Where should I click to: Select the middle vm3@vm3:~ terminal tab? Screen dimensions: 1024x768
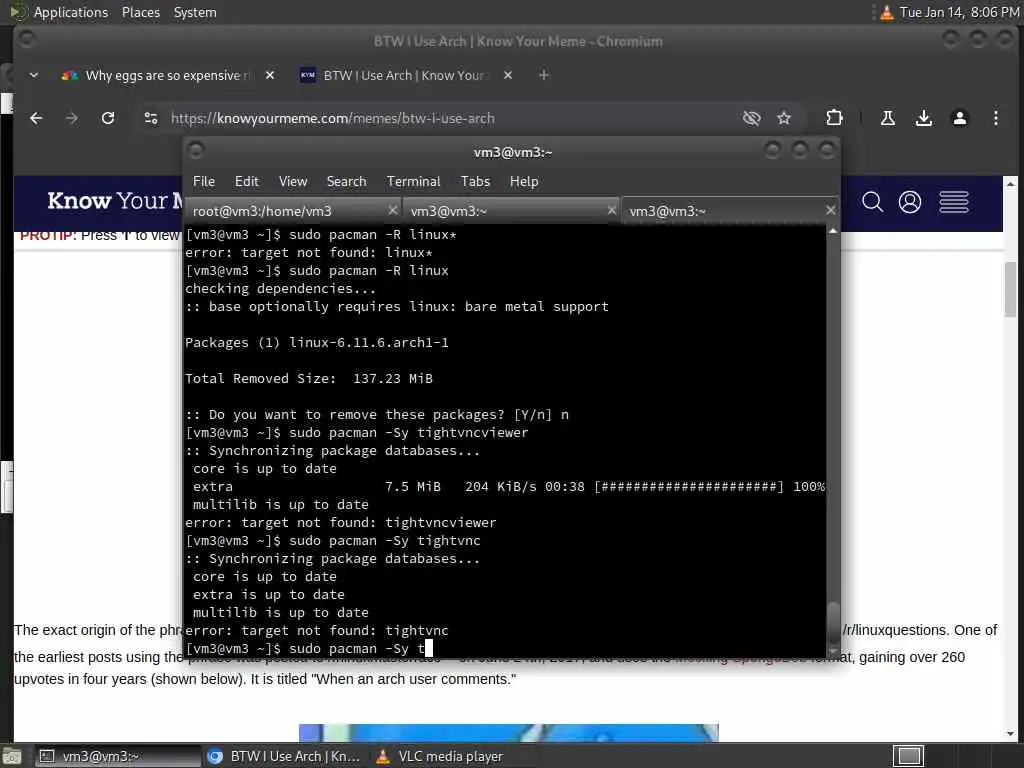[511, 211]
